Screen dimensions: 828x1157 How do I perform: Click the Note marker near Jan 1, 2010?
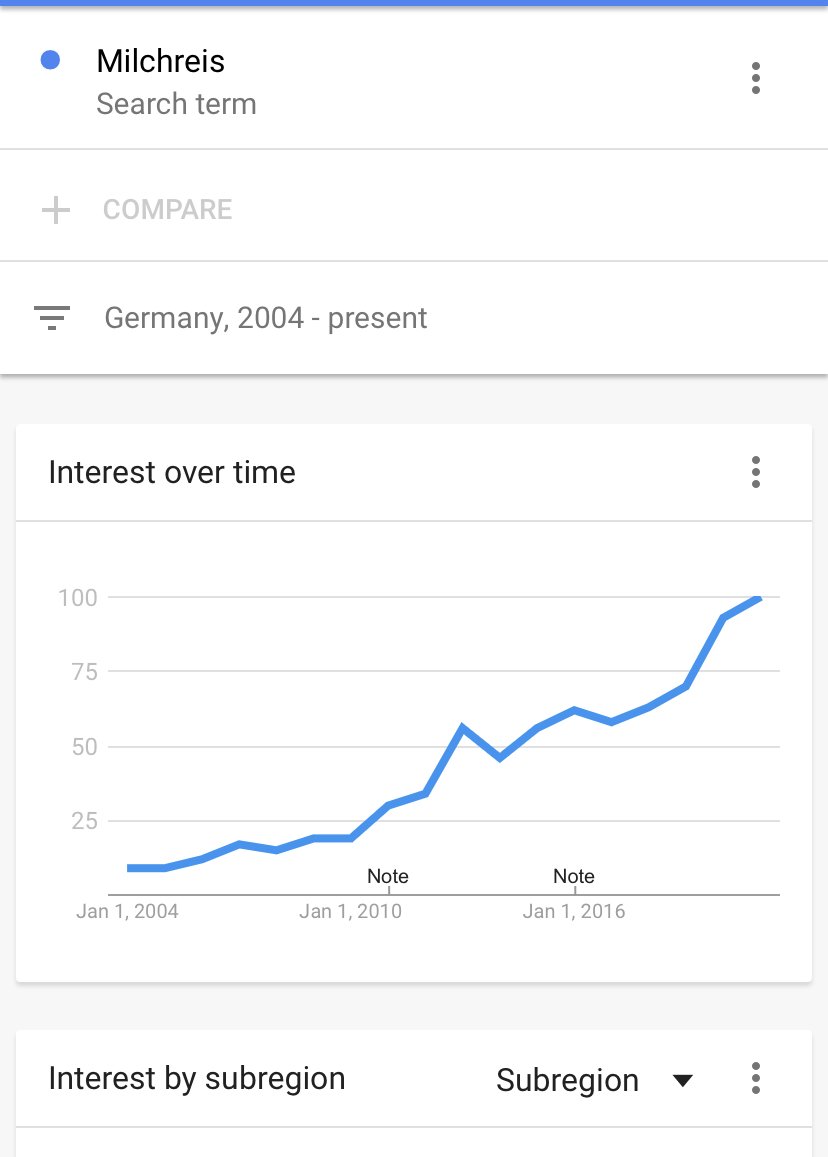click(388, 877)
